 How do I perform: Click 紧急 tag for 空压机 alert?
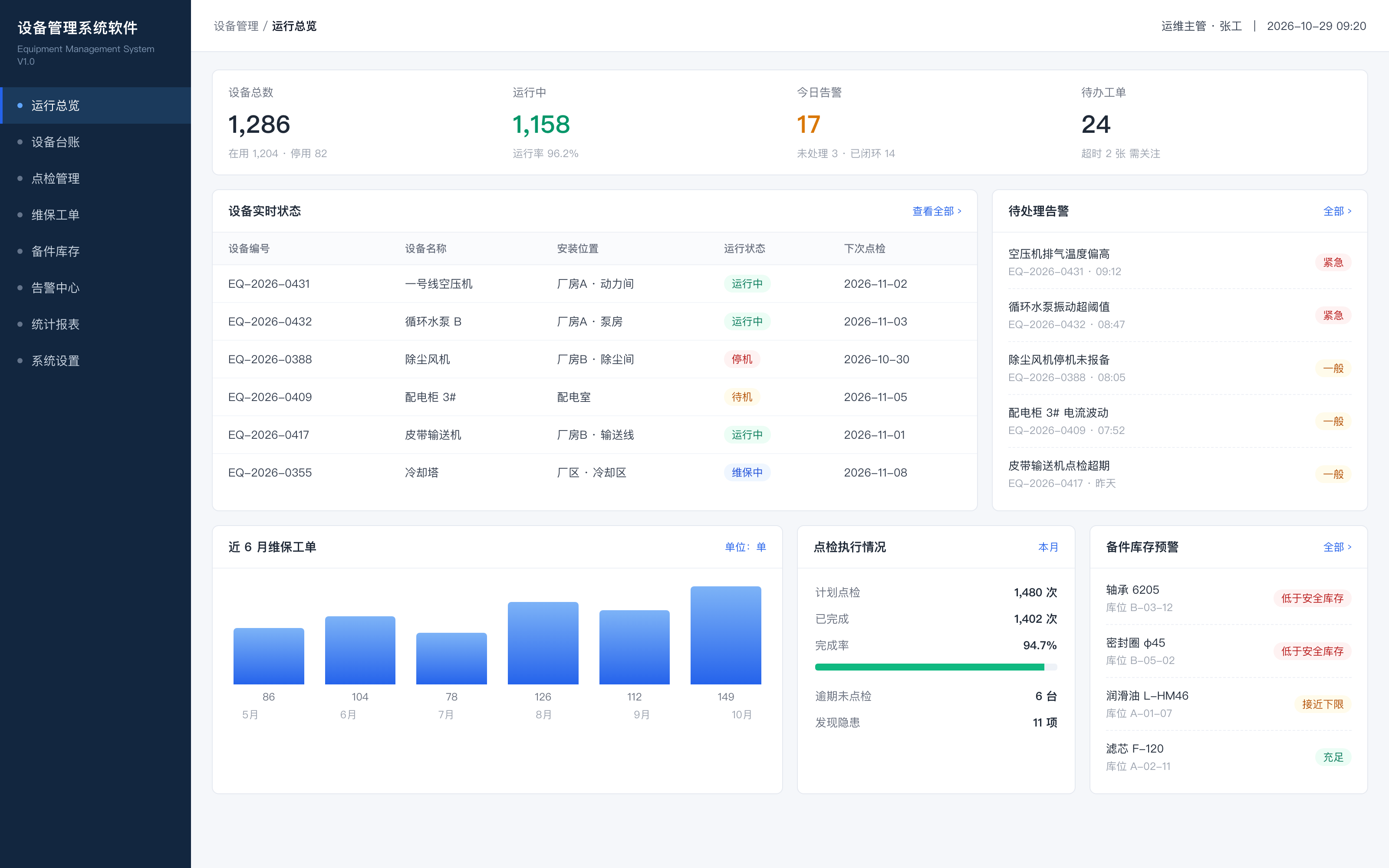(1333, 262)
